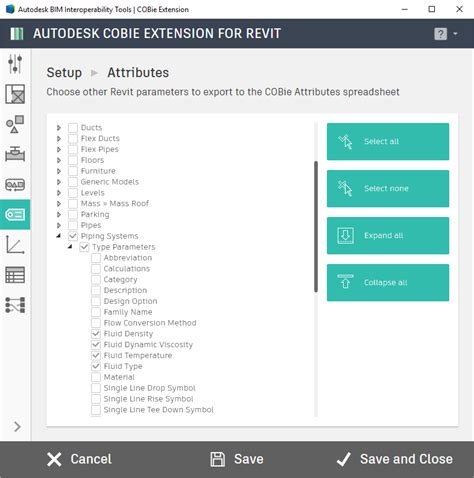The image size is (474, 478).
Task: Open the Coordinates axis icon in sidebar
Action: (x=15, y=245)
